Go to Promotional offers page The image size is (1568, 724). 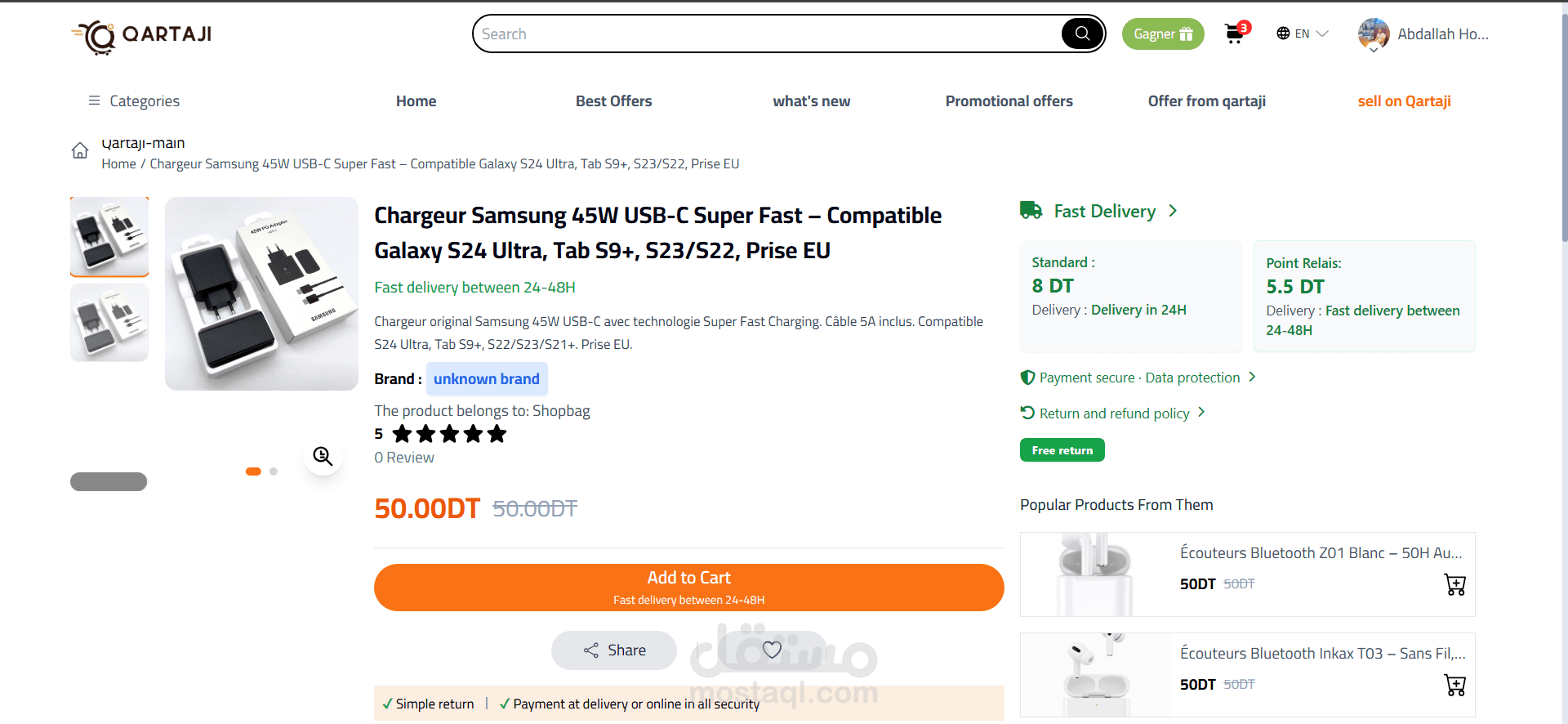click(x=1009, y=101)
